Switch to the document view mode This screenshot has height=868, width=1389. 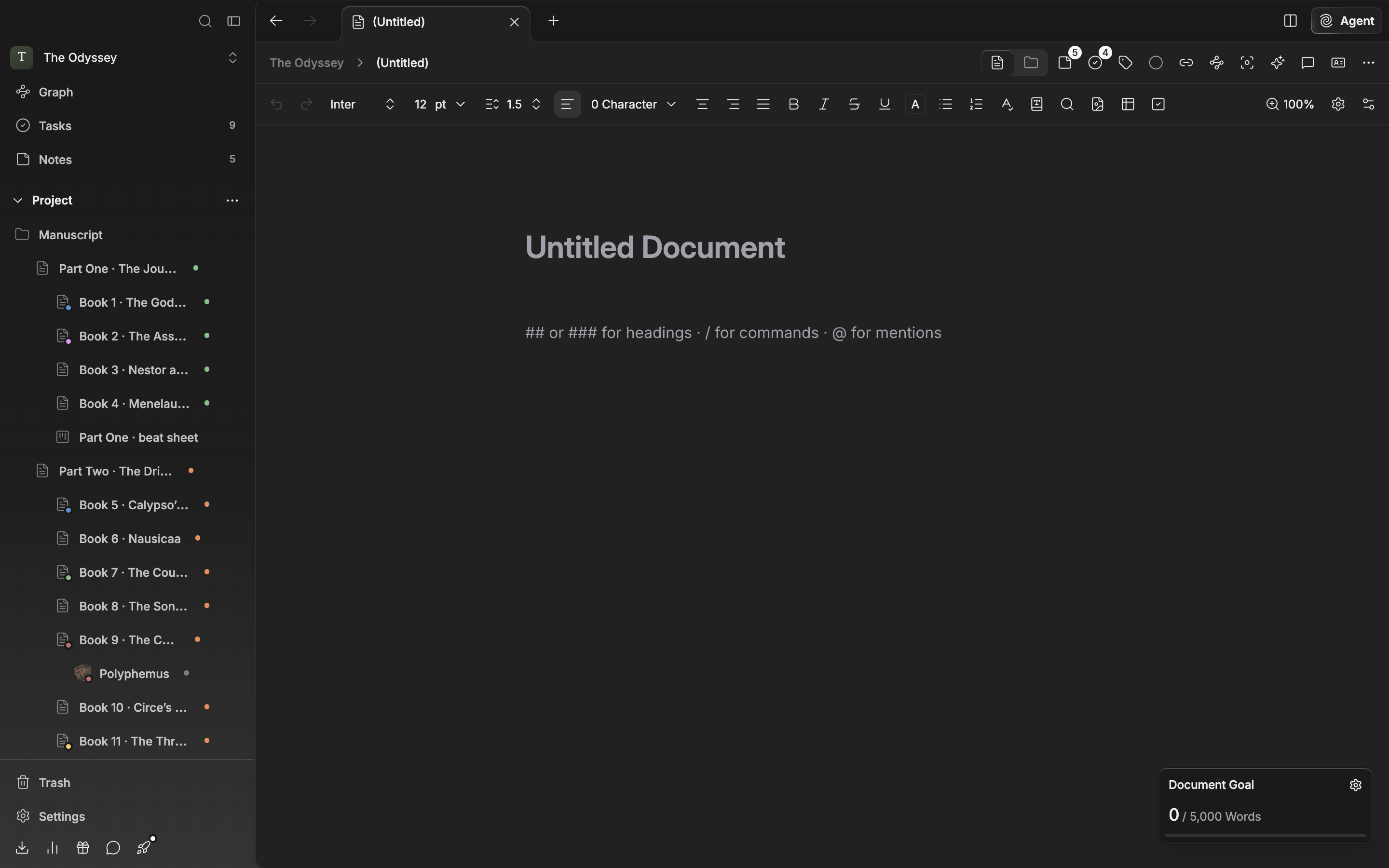click(997, 63)
